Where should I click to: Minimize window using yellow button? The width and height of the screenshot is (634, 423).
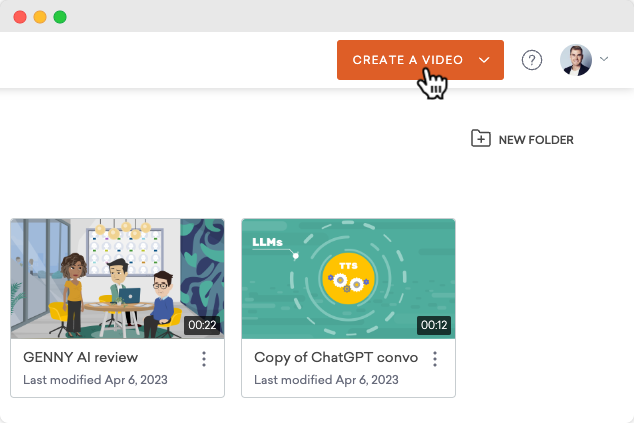(40, 17)
